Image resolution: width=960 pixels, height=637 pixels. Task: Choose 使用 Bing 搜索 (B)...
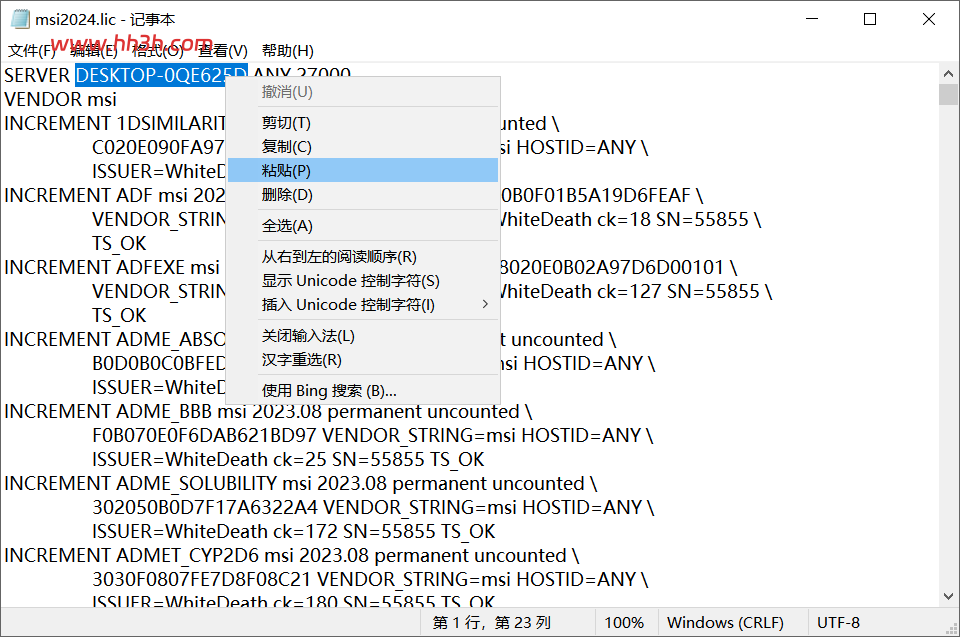(x=363, y=390)
